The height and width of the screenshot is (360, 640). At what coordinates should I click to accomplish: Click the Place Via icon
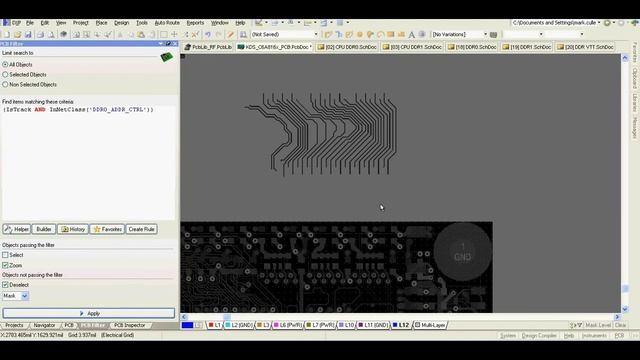click(x=370, y=35)
